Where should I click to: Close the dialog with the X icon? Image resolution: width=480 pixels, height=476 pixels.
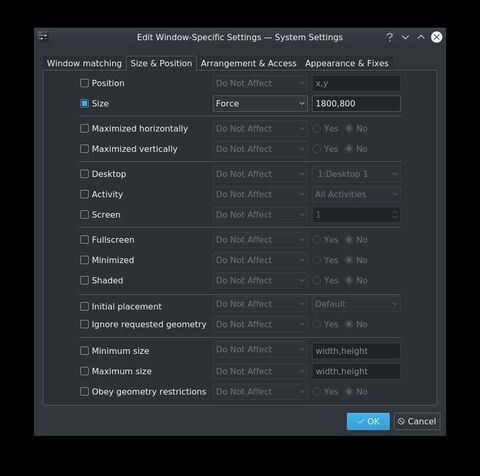[x=436, y=37]
